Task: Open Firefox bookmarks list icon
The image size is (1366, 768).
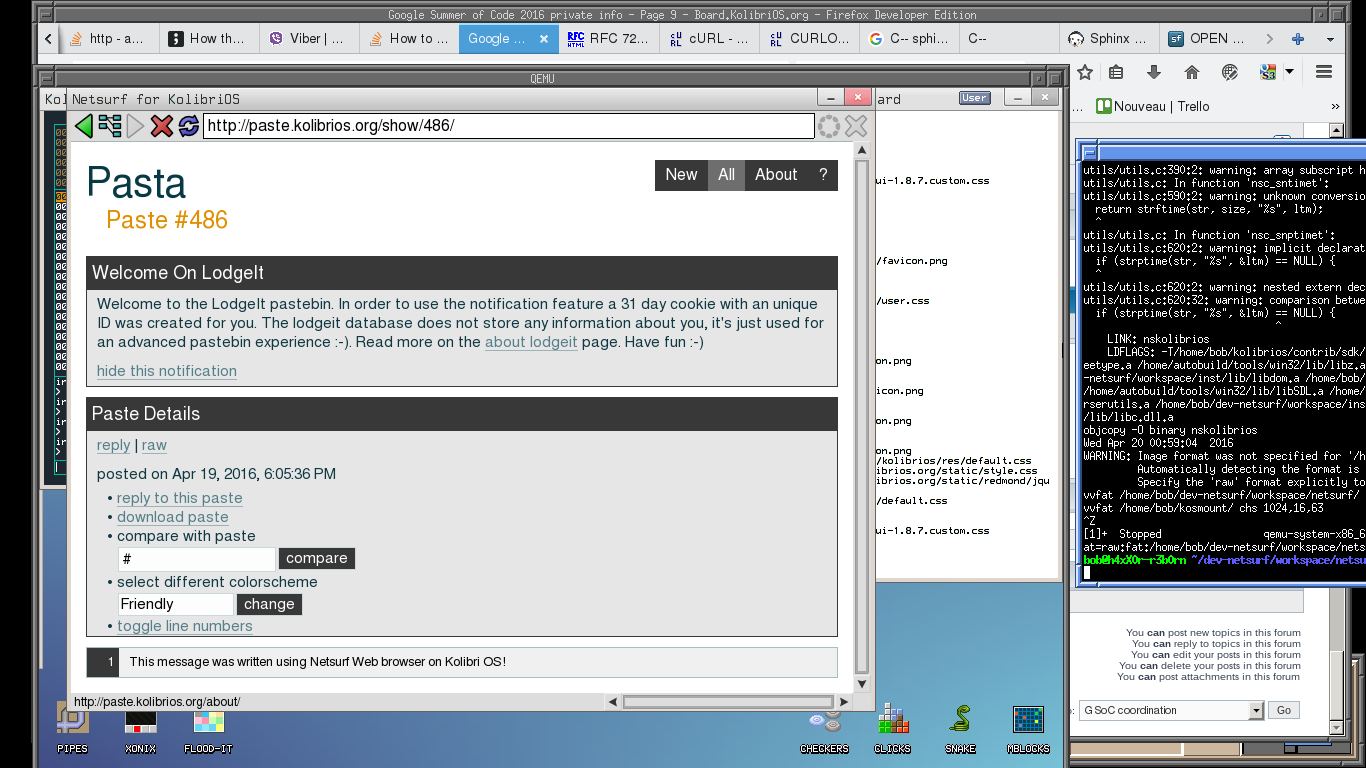Action: tap(1117, 72)
